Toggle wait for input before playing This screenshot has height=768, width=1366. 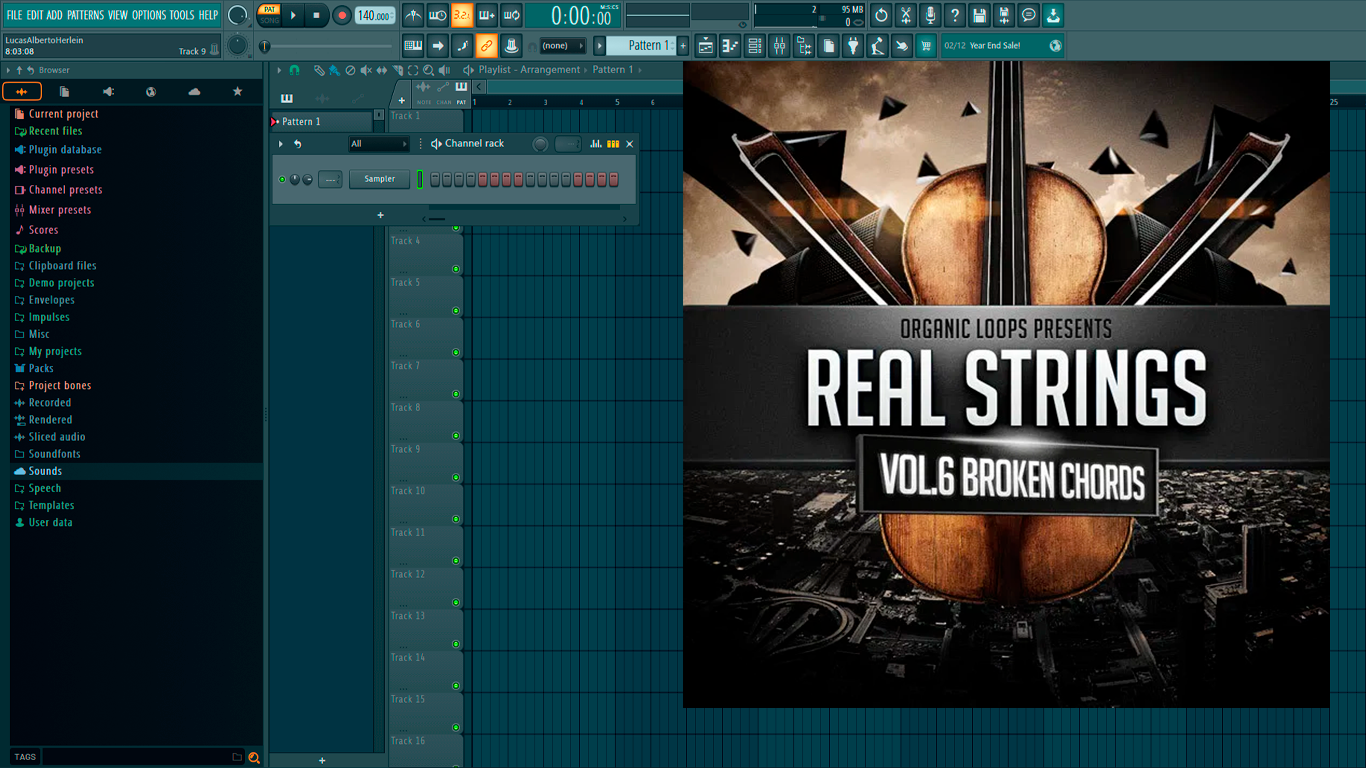tap(437, 15)
